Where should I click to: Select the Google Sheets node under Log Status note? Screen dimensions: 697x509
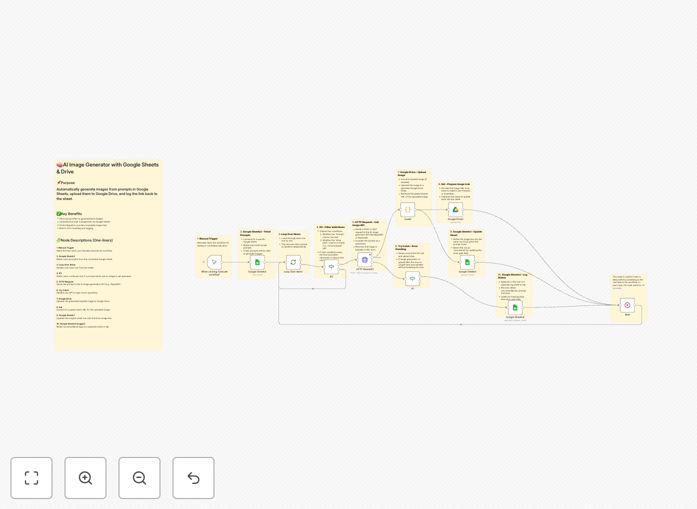[515, 307]
